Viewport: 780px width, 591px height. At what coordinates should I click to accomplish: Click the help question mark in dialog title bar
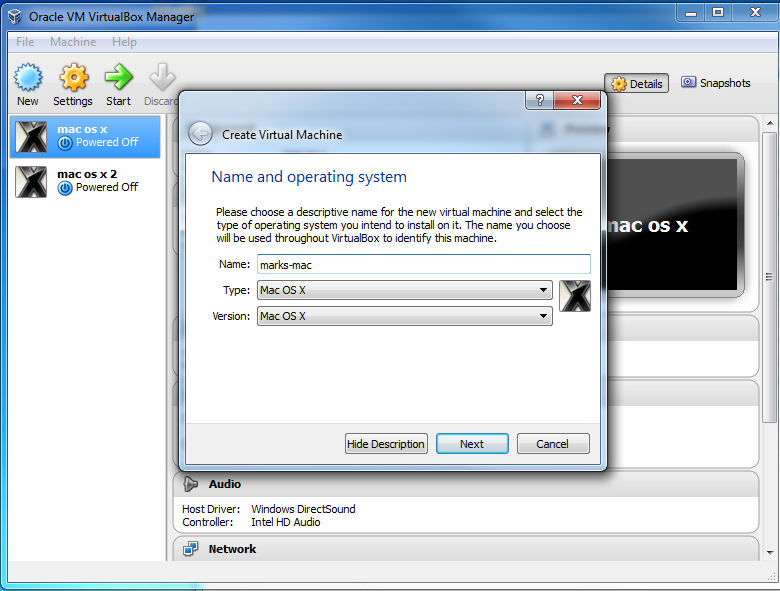(539, 100)
